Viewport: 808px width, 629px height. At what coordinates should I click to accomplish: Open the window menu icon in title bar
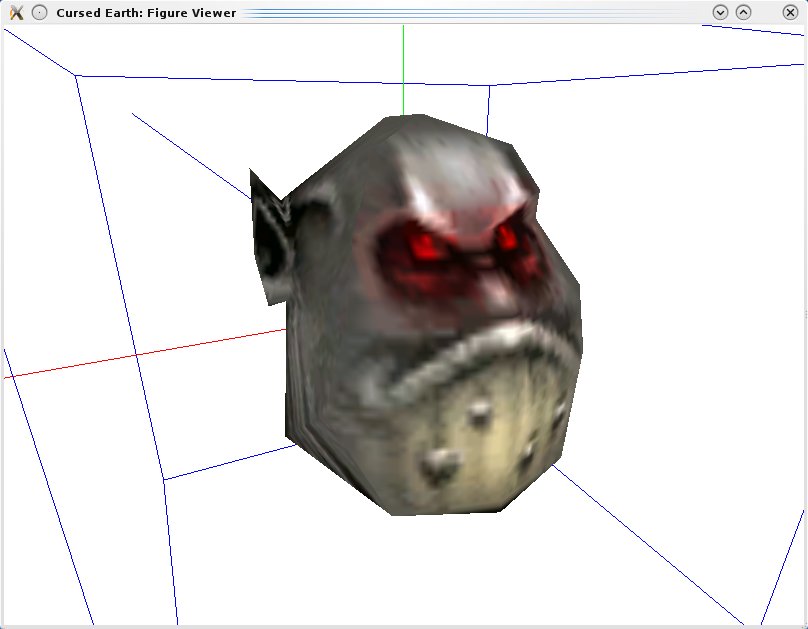point(15,13)
